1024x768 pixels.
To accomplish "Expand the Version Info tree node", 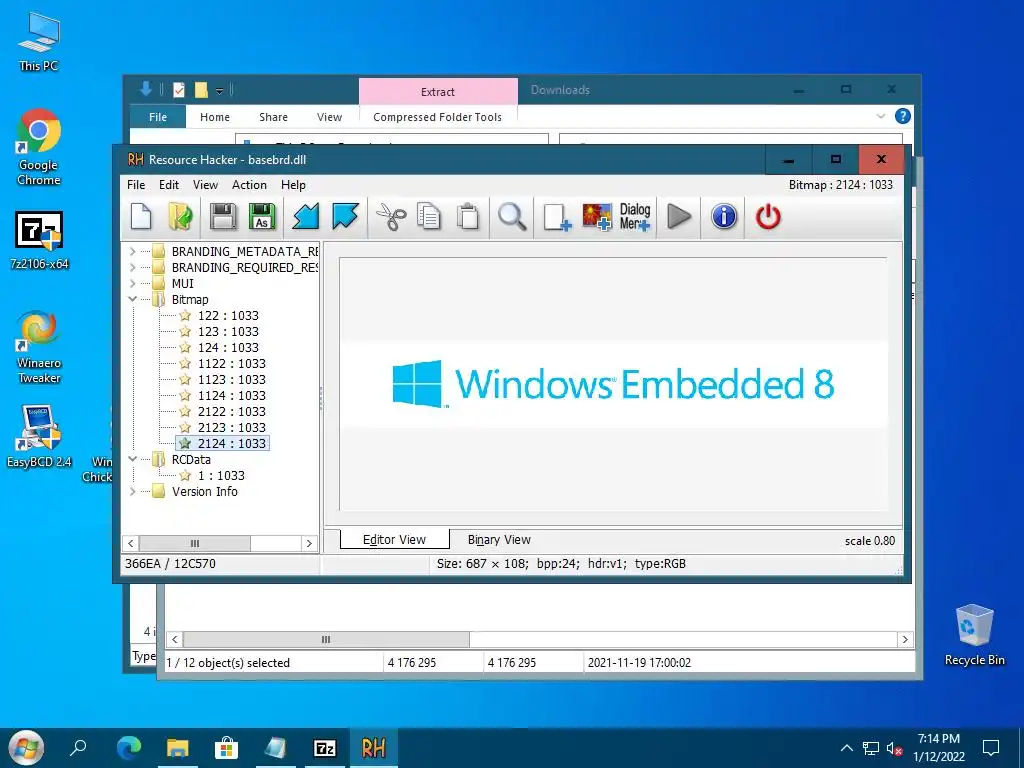I will pyautogui.click(x=133, y=491).
